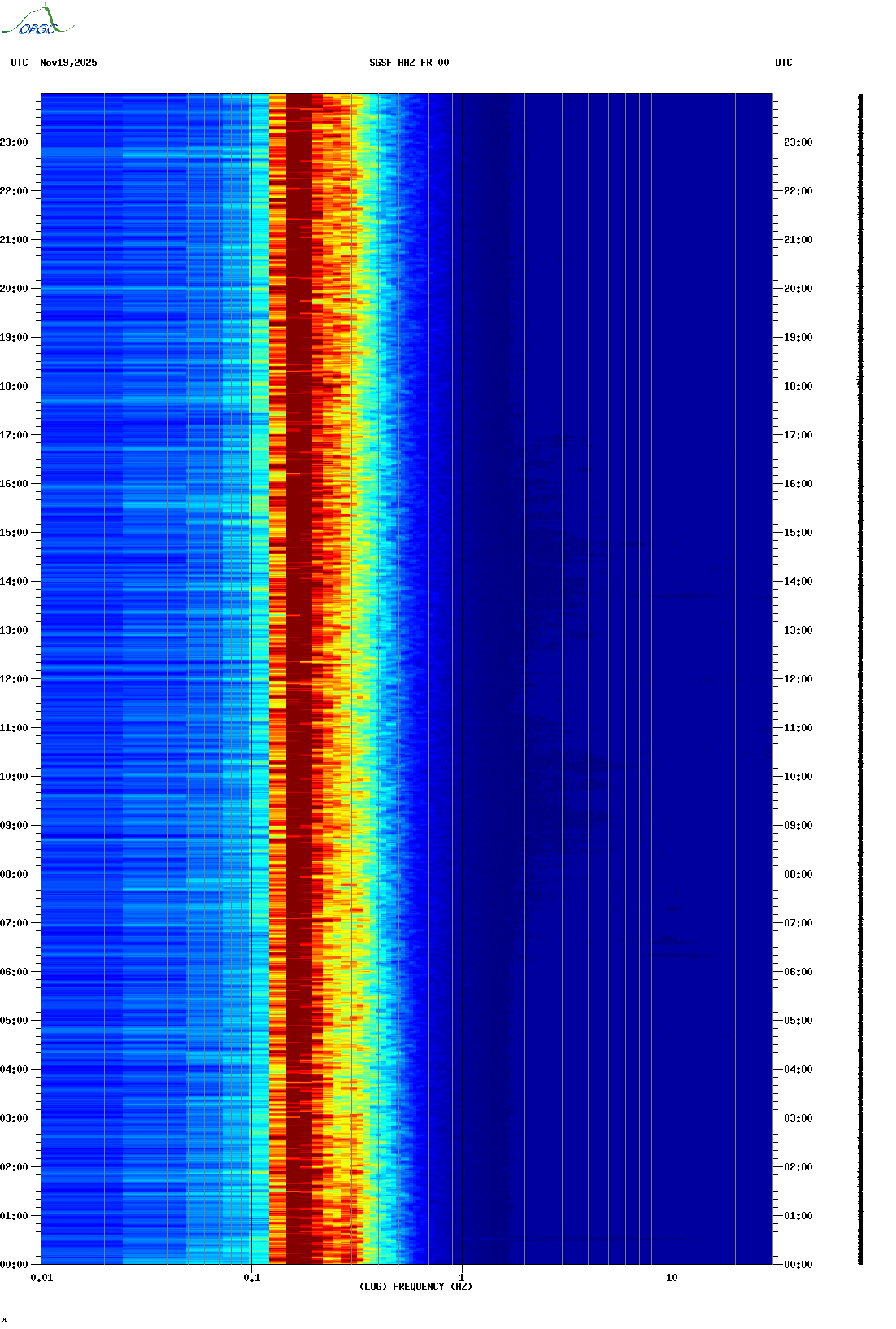Click the 1 Hz frequency axis label

[x=462, y=1278]
